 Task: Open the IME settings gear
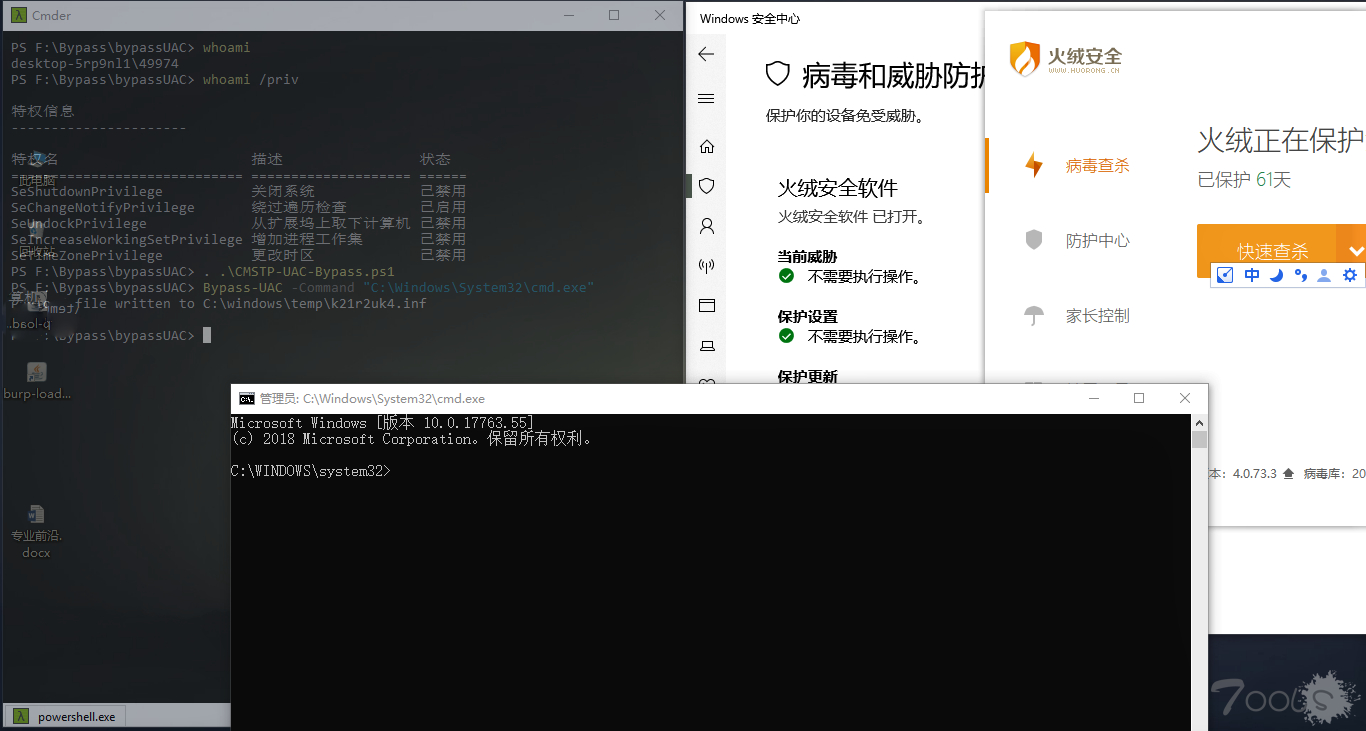pyautogui.click(x=1350, y=275)
